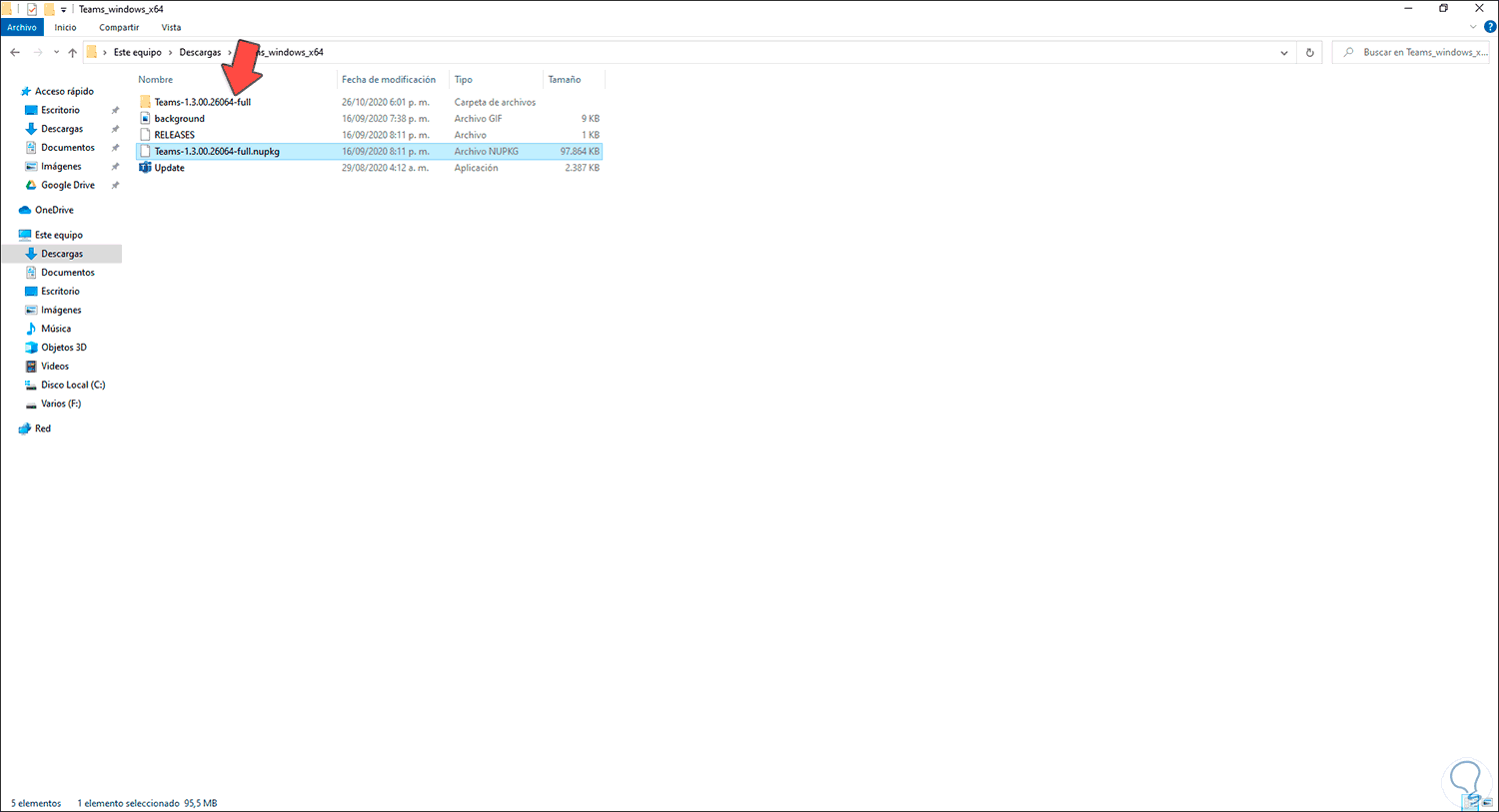Select Descargas in the address bar path
Viewport: 1499px width, 812px height.
pos(200,52)
